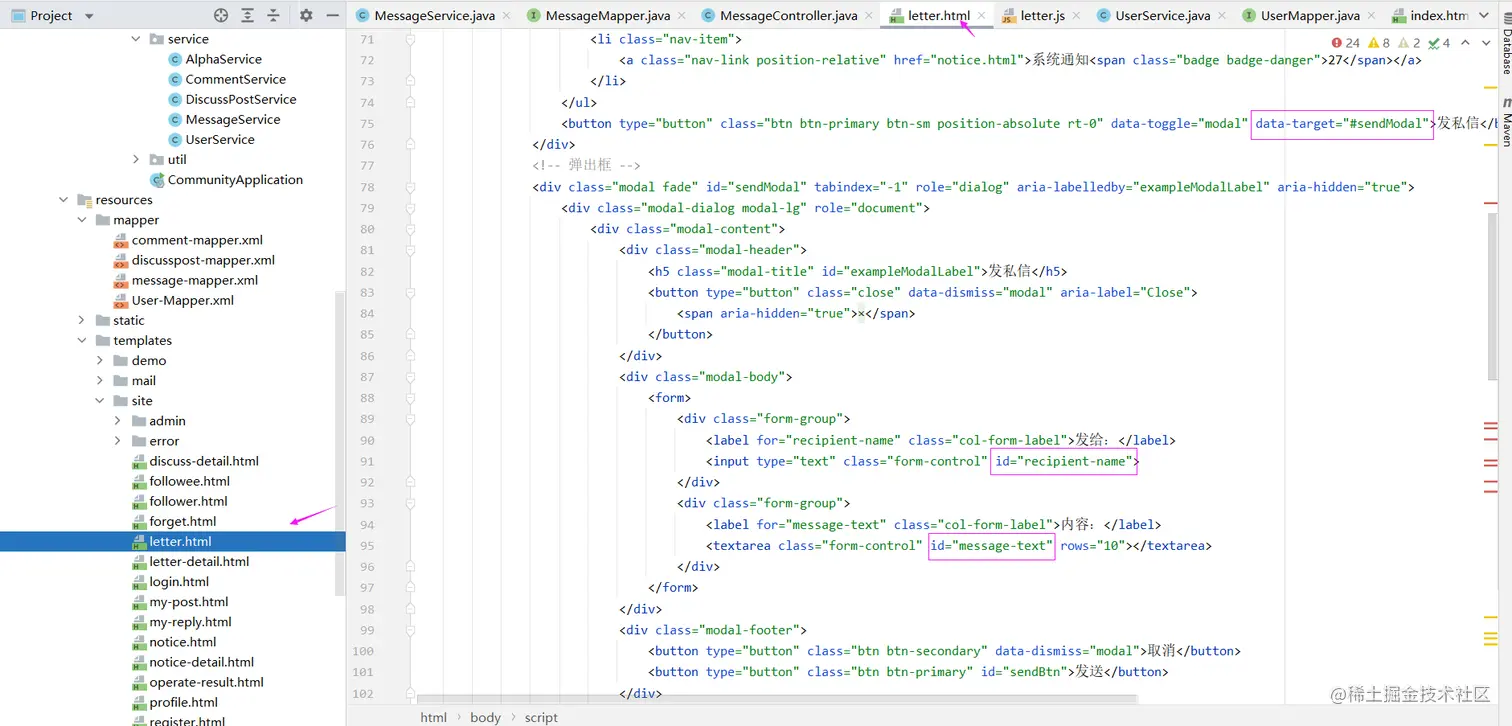Click line number 95 in gutter
Image resolution: width=1512 pixels, height=726 pixels.
tap(367, 546)
